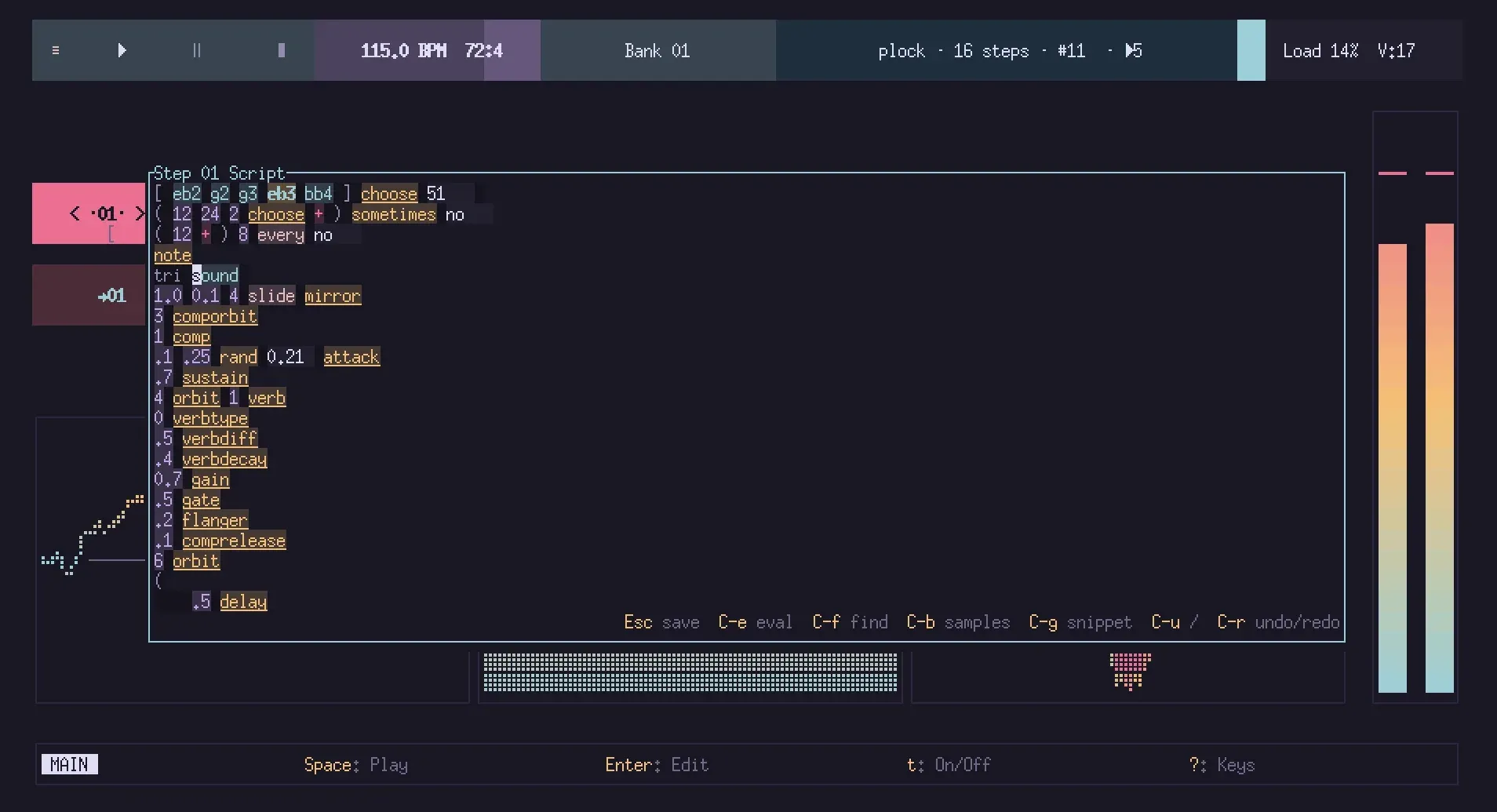Click the sometimes keyword

point(394,214)
